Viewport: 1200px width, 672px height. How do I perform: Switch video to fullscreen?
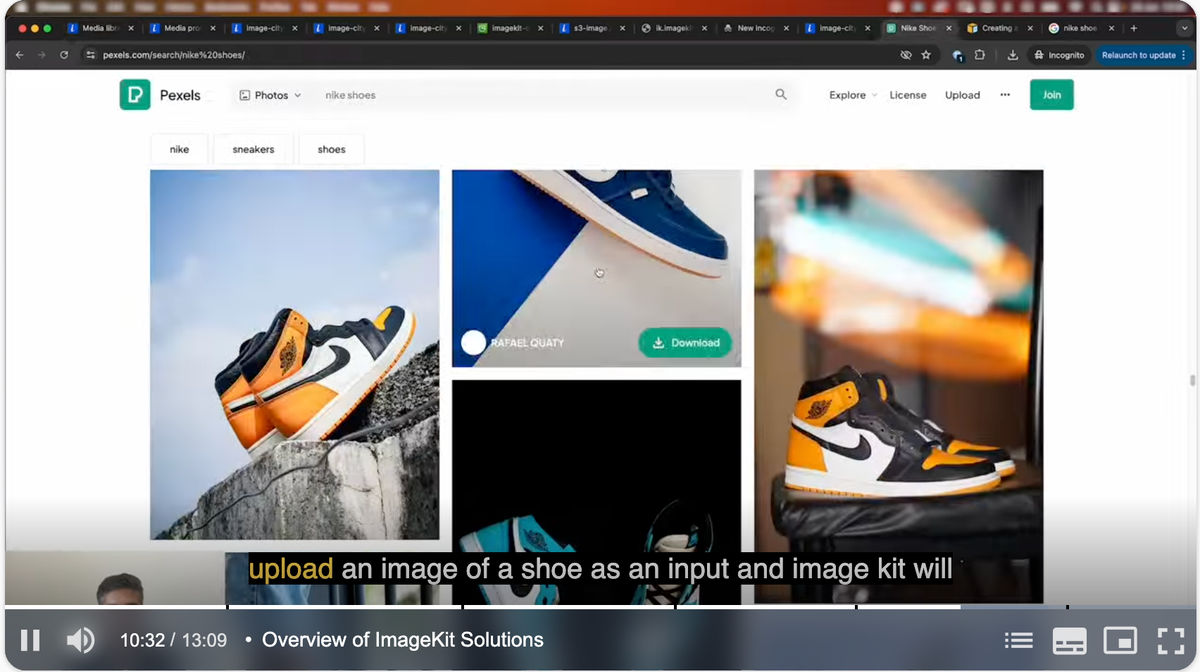(x=1170, y=640)
